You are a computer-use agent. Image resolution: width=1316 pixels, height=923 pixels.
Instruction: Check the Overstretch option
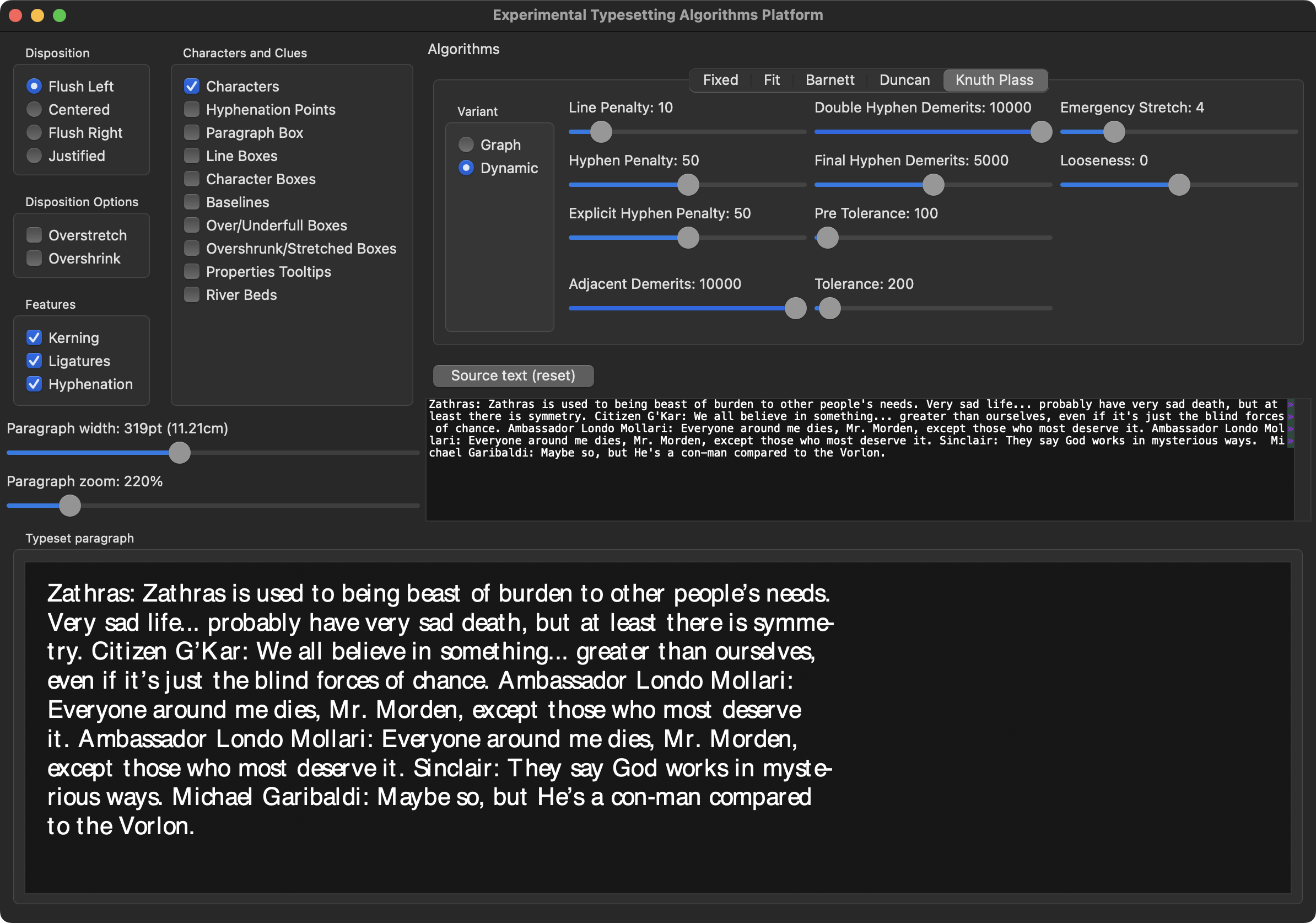tap(34, 235)
